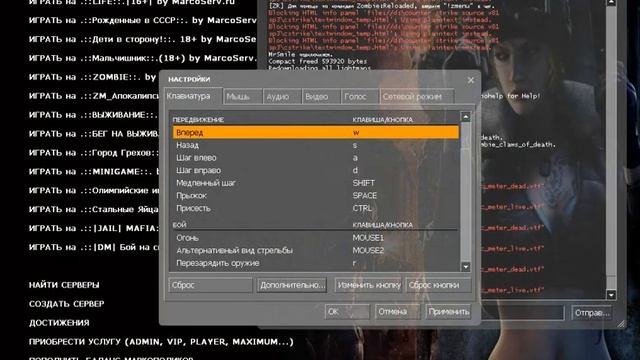Viewport: 640px width, 360px height.
Task: Select the Прыжок binding row
Action: click(x=316, y=196)
